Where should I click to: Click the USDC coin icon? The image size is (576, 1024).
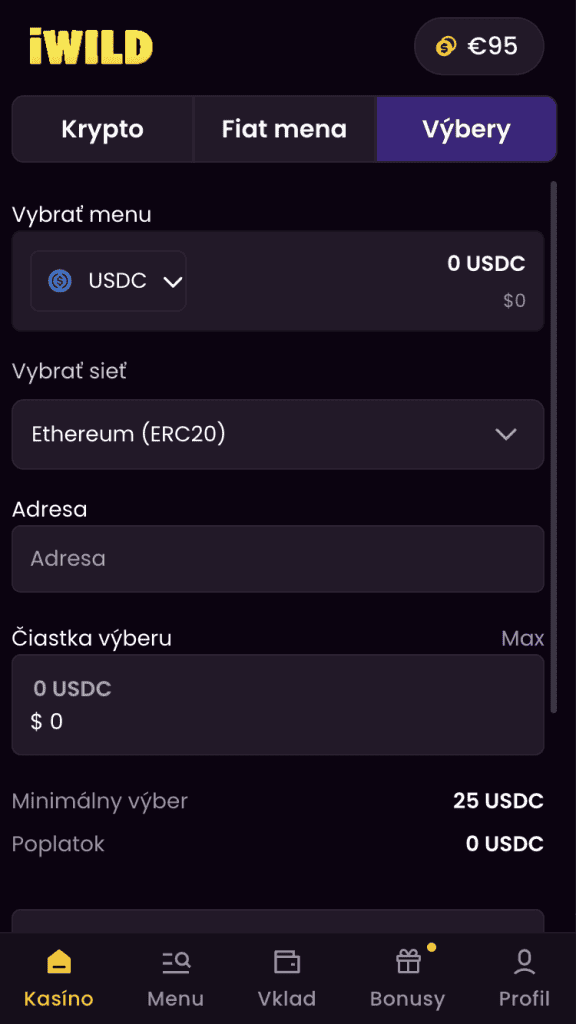60,280
